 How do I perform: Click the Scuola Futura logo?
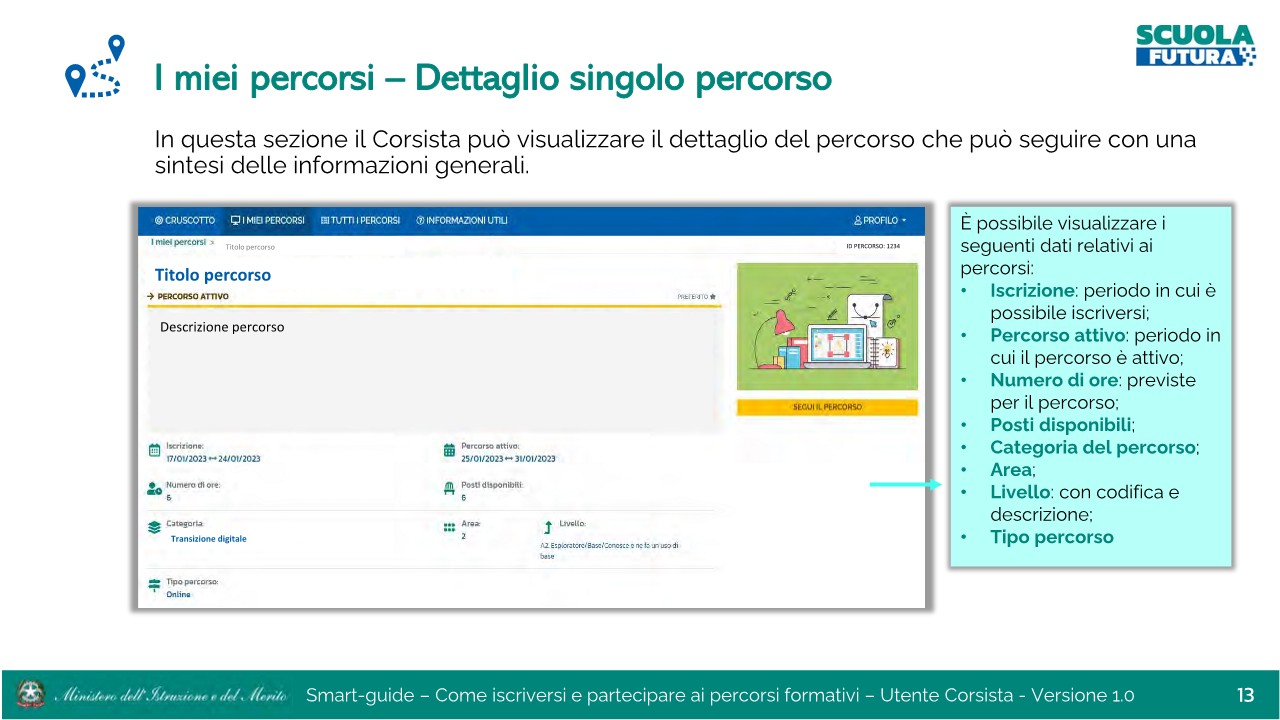[x=1195, y=46]
